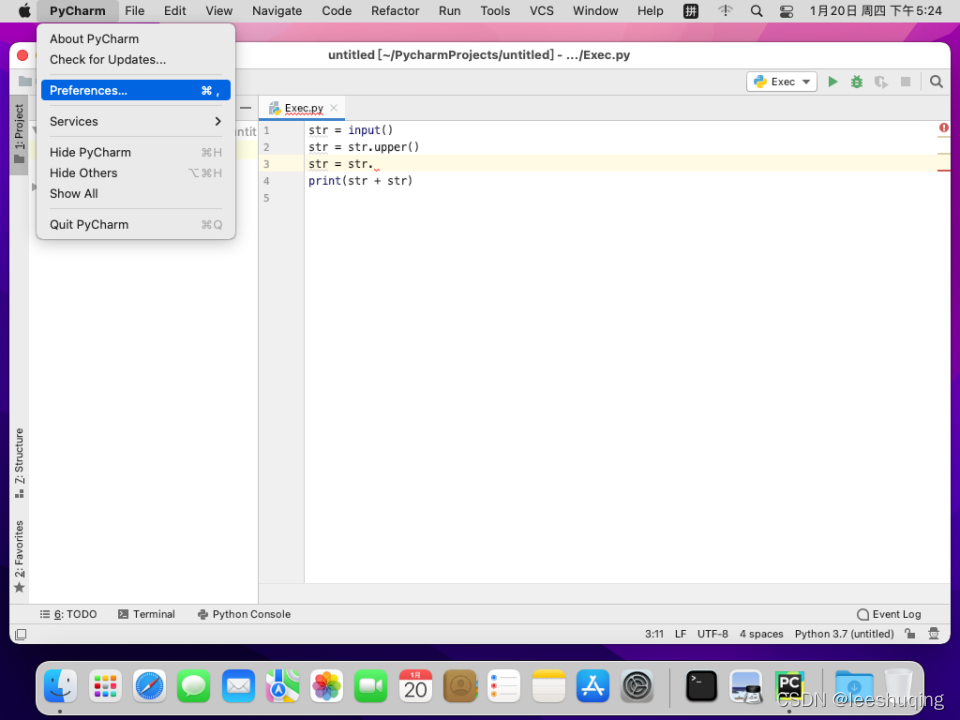Start debugging with the bug icon

857,81
